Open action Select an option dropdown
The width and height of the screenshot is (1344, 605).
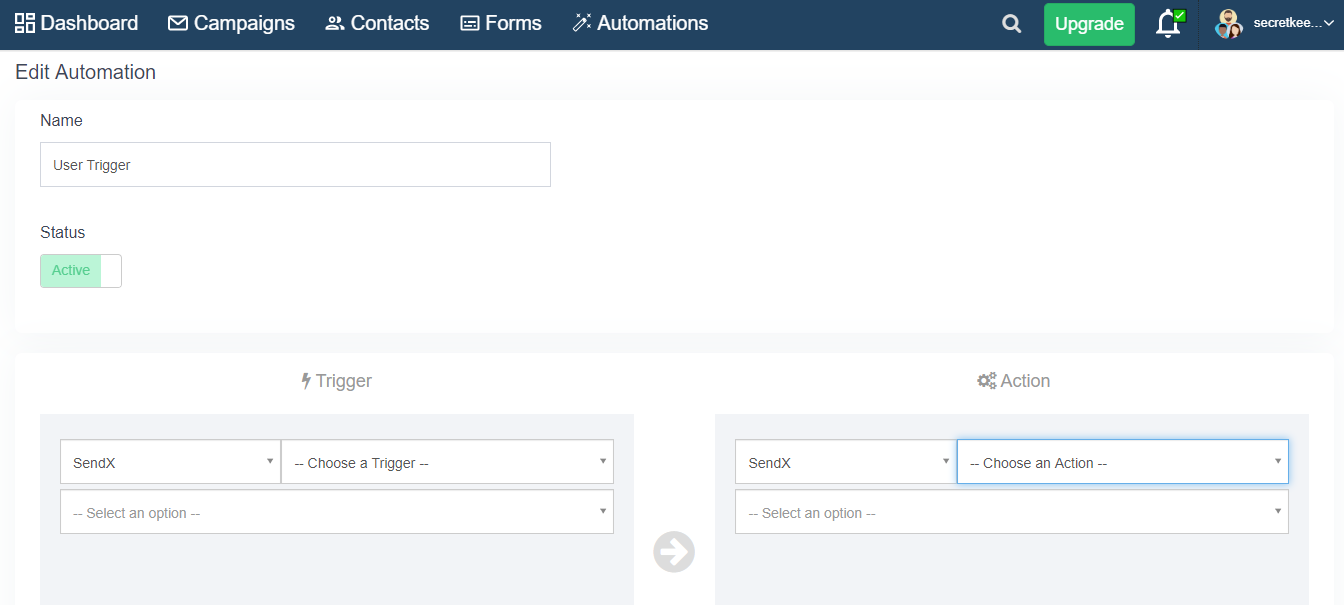pos(1011,512)
